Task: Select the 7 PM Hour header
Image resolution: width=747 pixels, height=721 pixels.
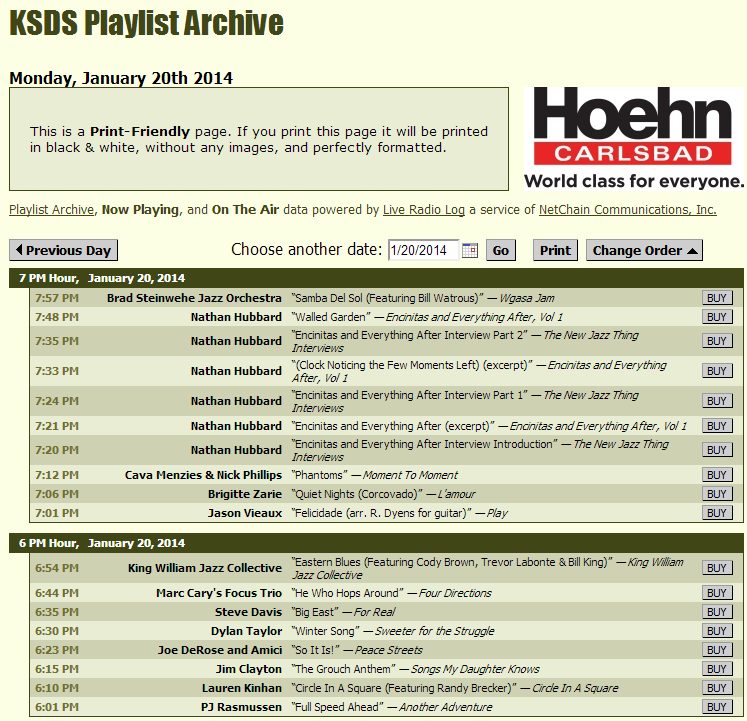Action: [x=376, y=278]
